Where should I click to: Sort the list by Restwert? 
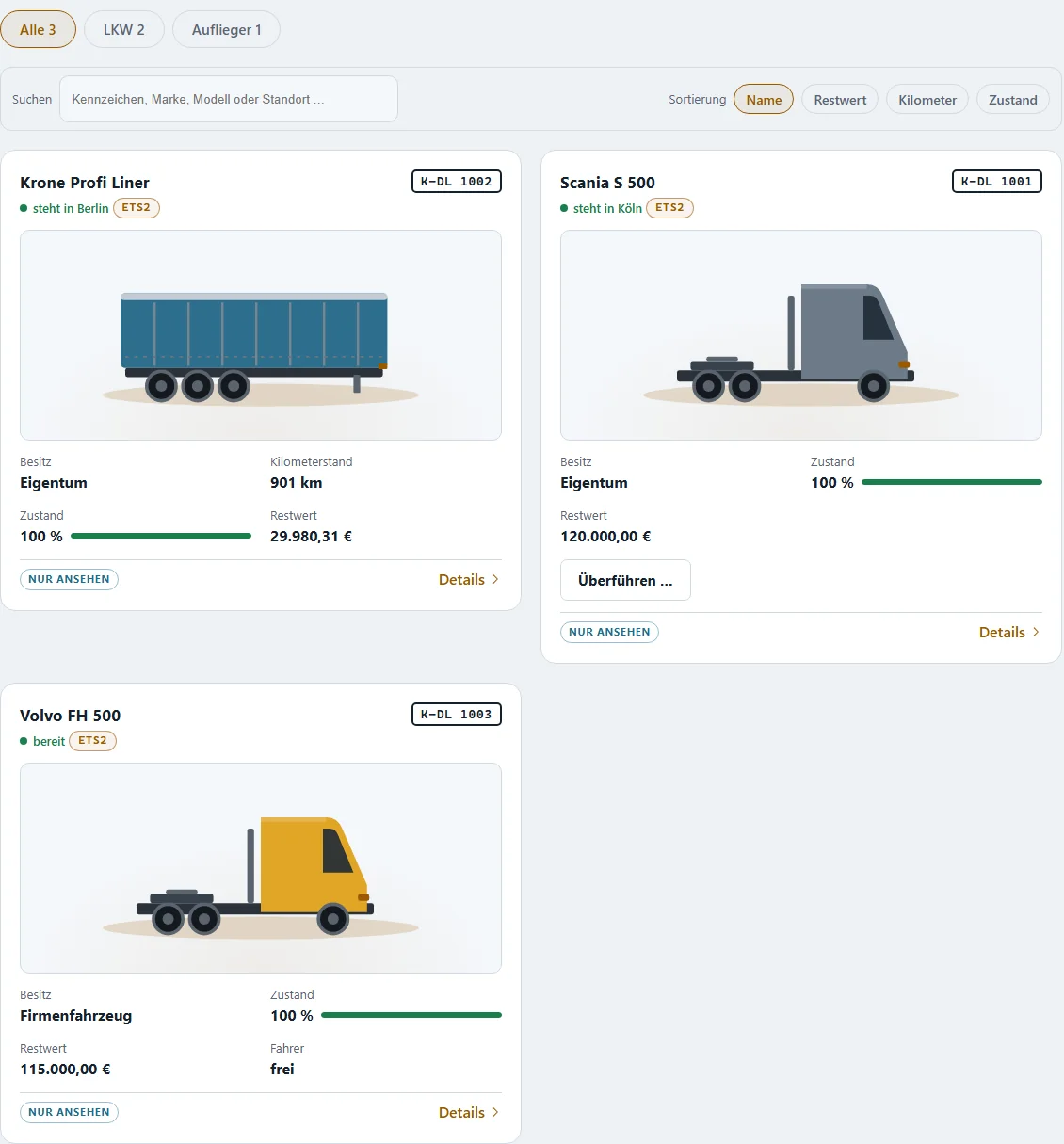click(840, 99)
